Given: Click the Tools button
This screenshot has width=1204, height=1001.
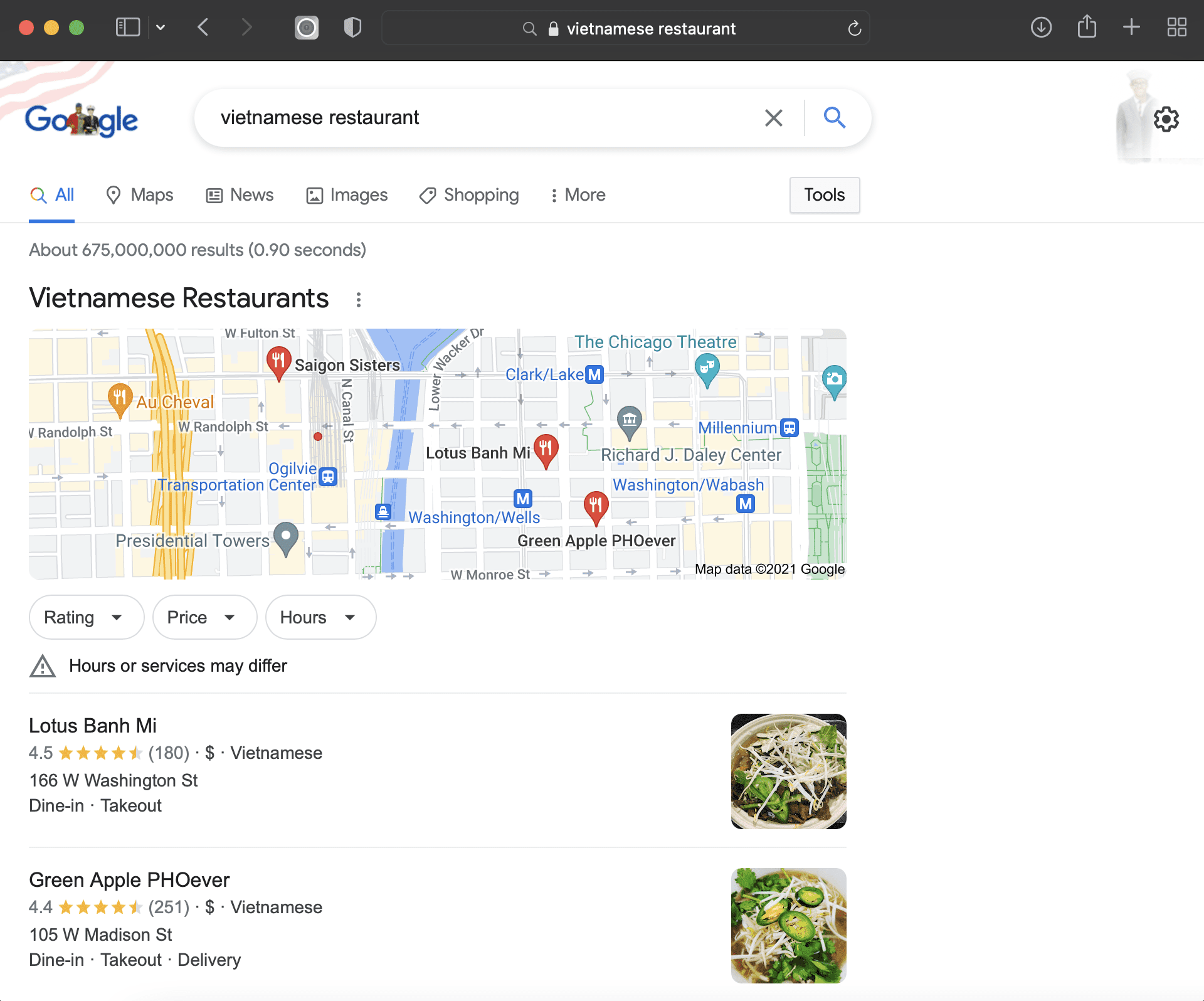Looking at the screenshot, I should pyautogui.click(x=824, y=195).
